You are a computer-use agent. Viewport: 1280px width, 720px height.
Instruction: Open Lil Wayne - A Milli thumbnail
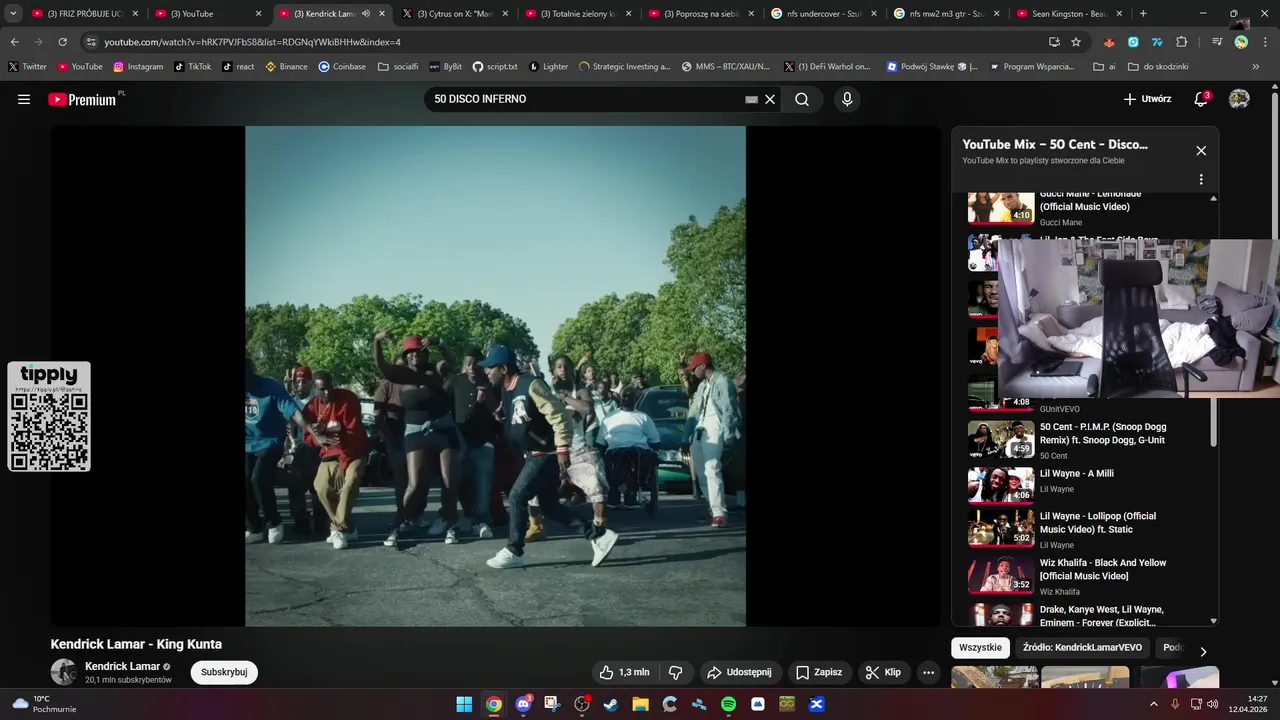click(x=1001, y=485)
